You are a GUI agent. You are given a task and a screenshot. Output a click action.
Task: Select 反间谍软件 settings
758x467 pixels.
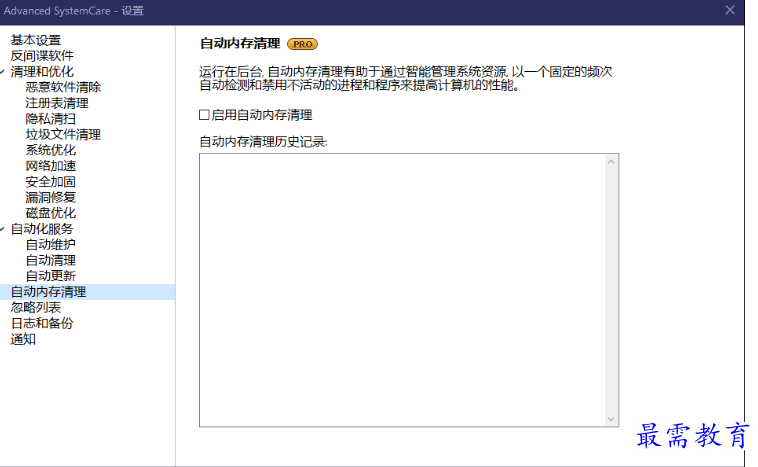click(42, 56)
